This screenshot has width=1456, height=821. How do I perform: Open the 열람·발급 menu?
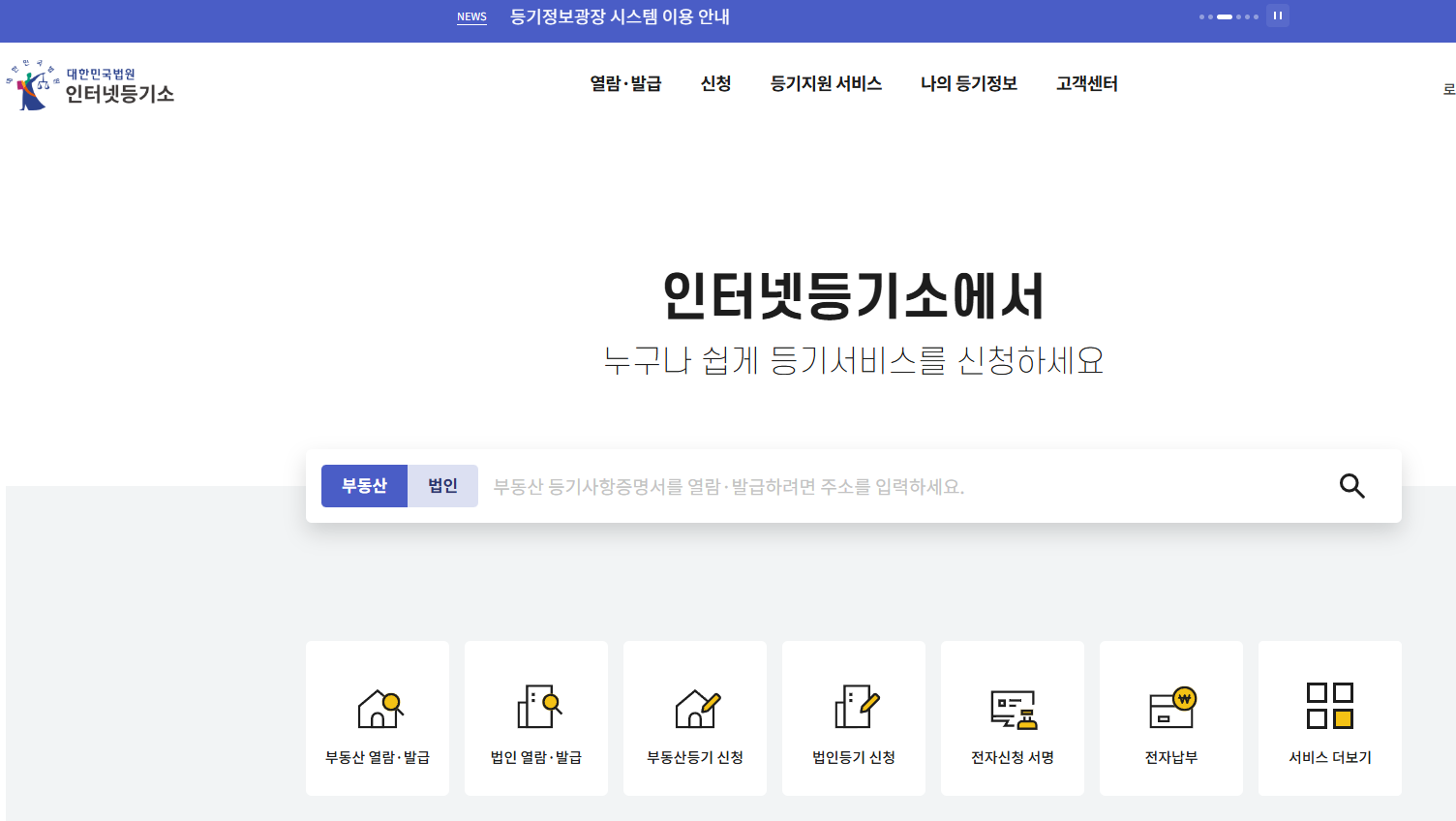tap(625, 84)
